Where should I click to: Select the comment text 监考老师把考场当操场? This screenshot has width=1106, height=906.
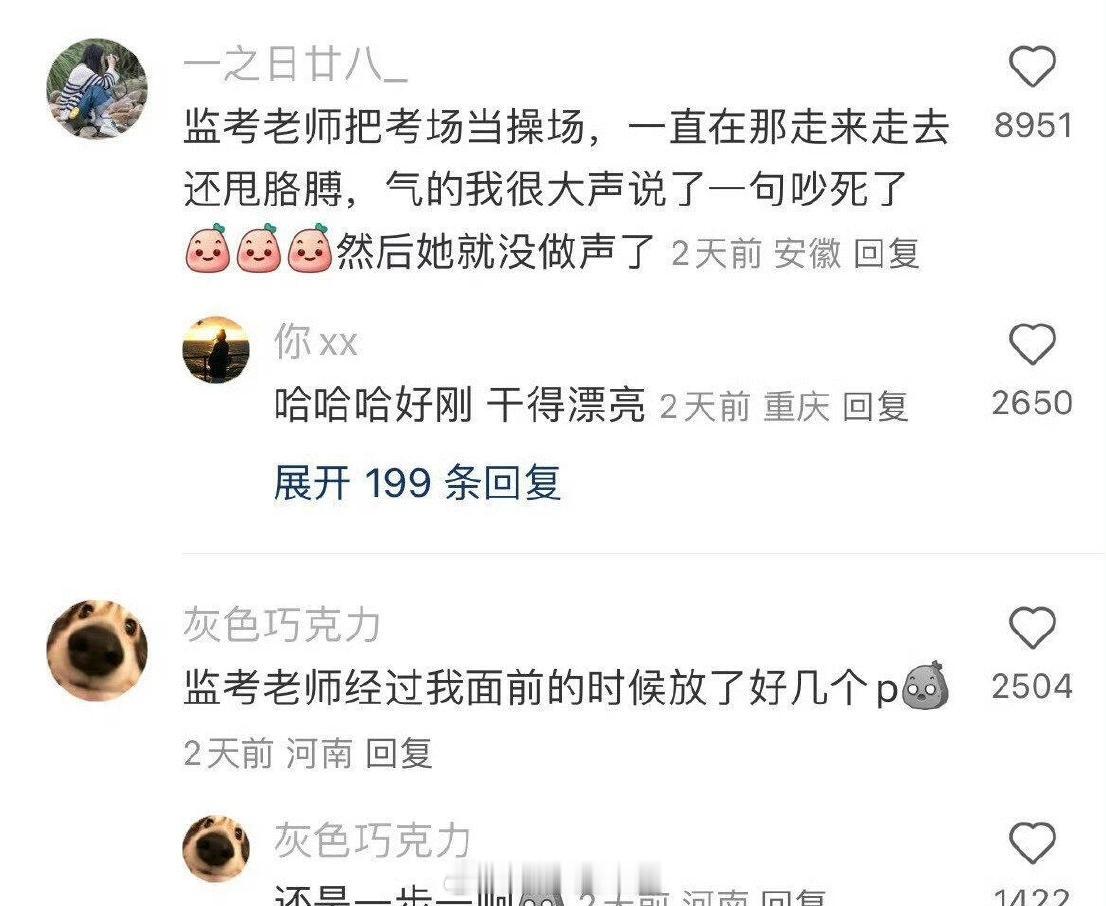coord(384,128)
